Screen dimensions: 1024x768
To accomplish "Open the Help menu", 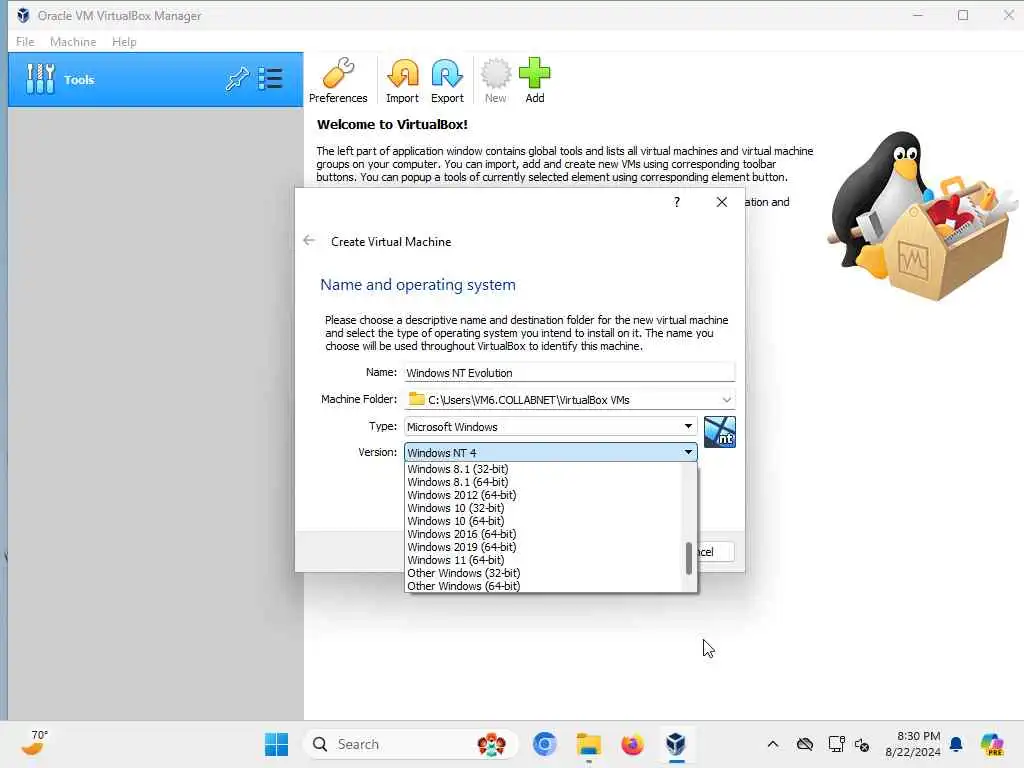I will [x=124, y=42].
